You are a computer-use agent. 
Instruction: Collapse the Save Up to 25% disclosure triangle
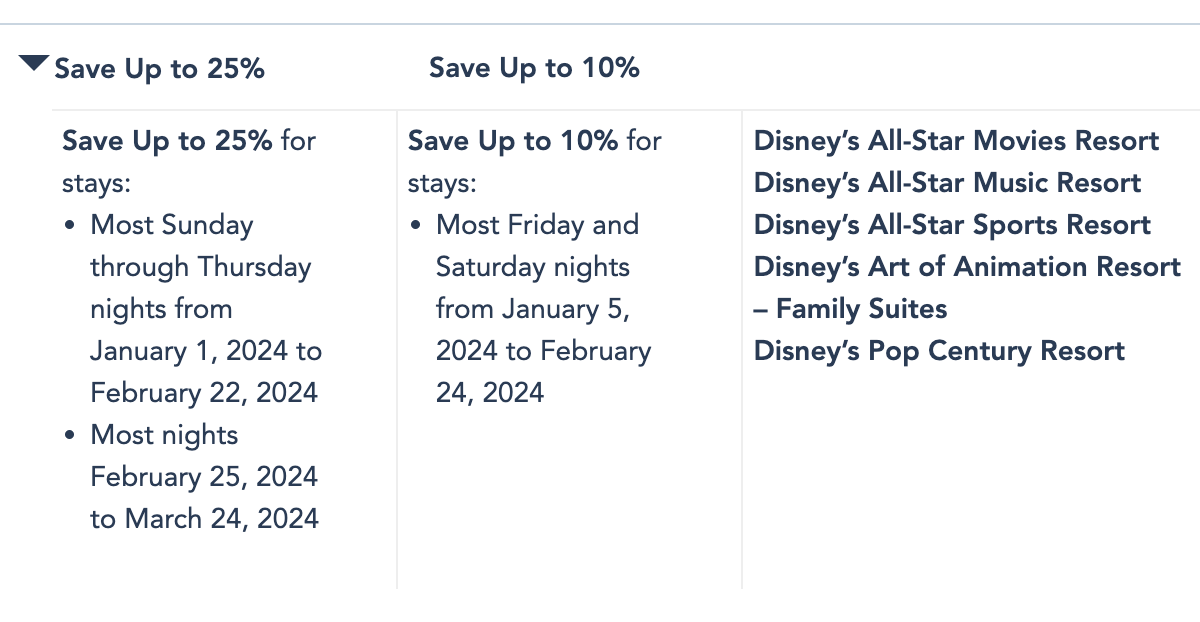coord(34,64)
